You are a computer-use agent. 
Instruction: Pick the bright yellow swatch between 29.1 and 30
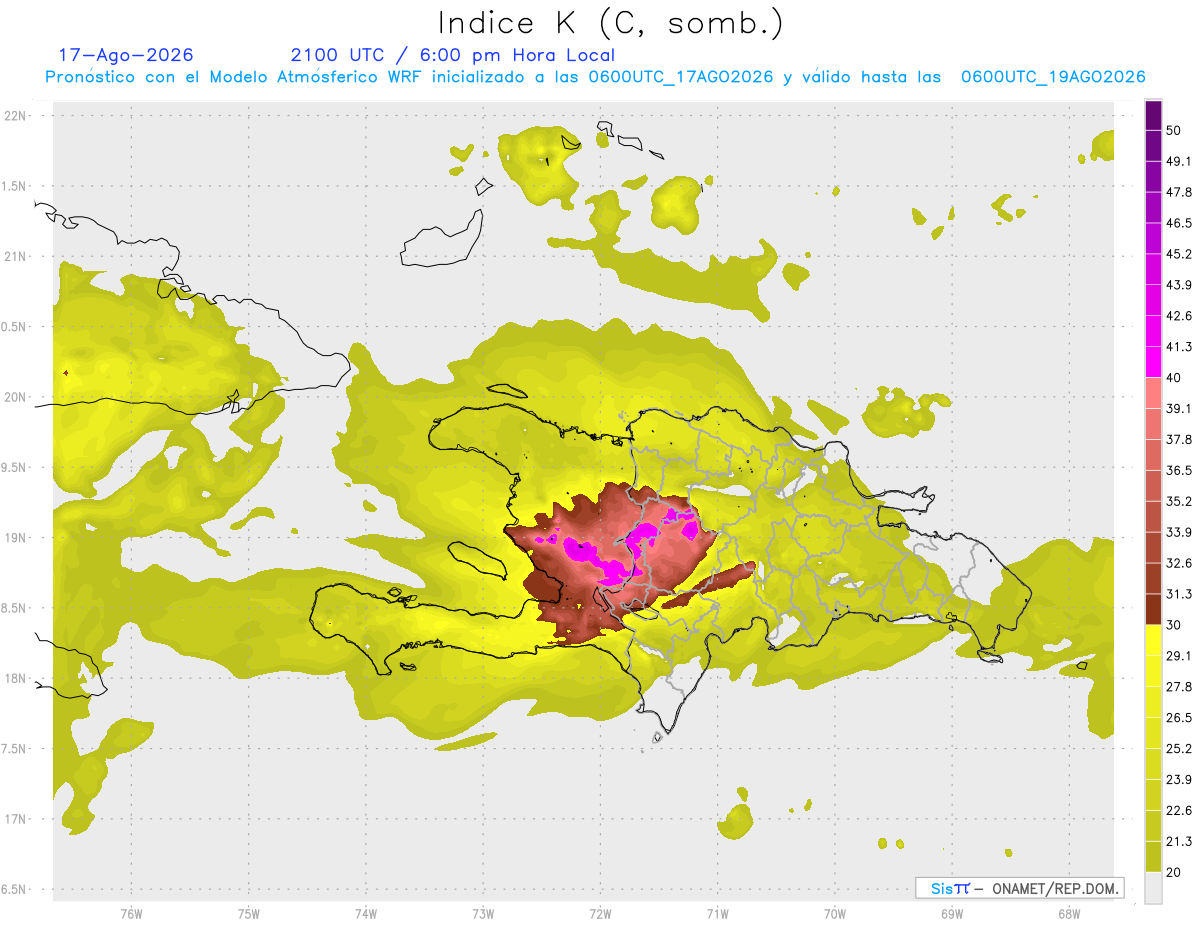coord(1153,640)
